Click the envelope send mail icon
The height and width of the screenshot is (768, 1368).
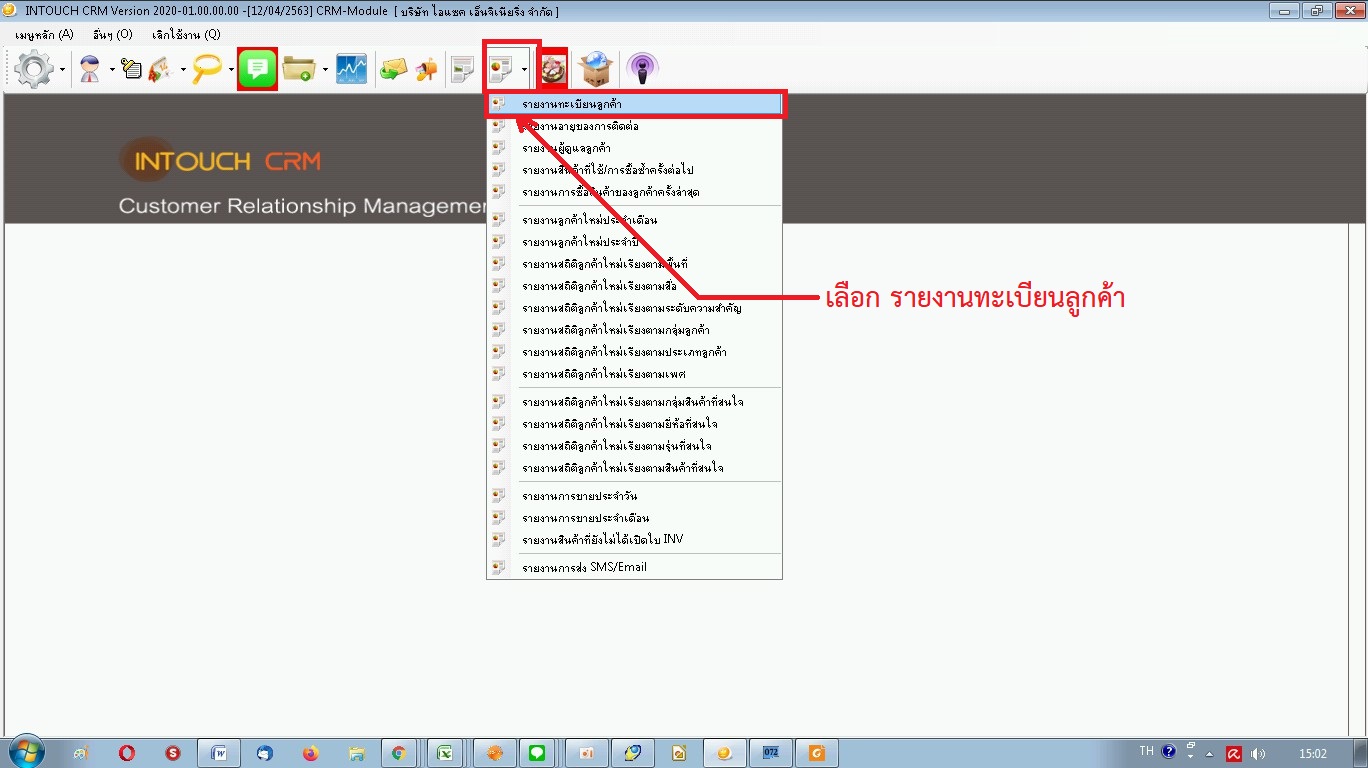393,69
